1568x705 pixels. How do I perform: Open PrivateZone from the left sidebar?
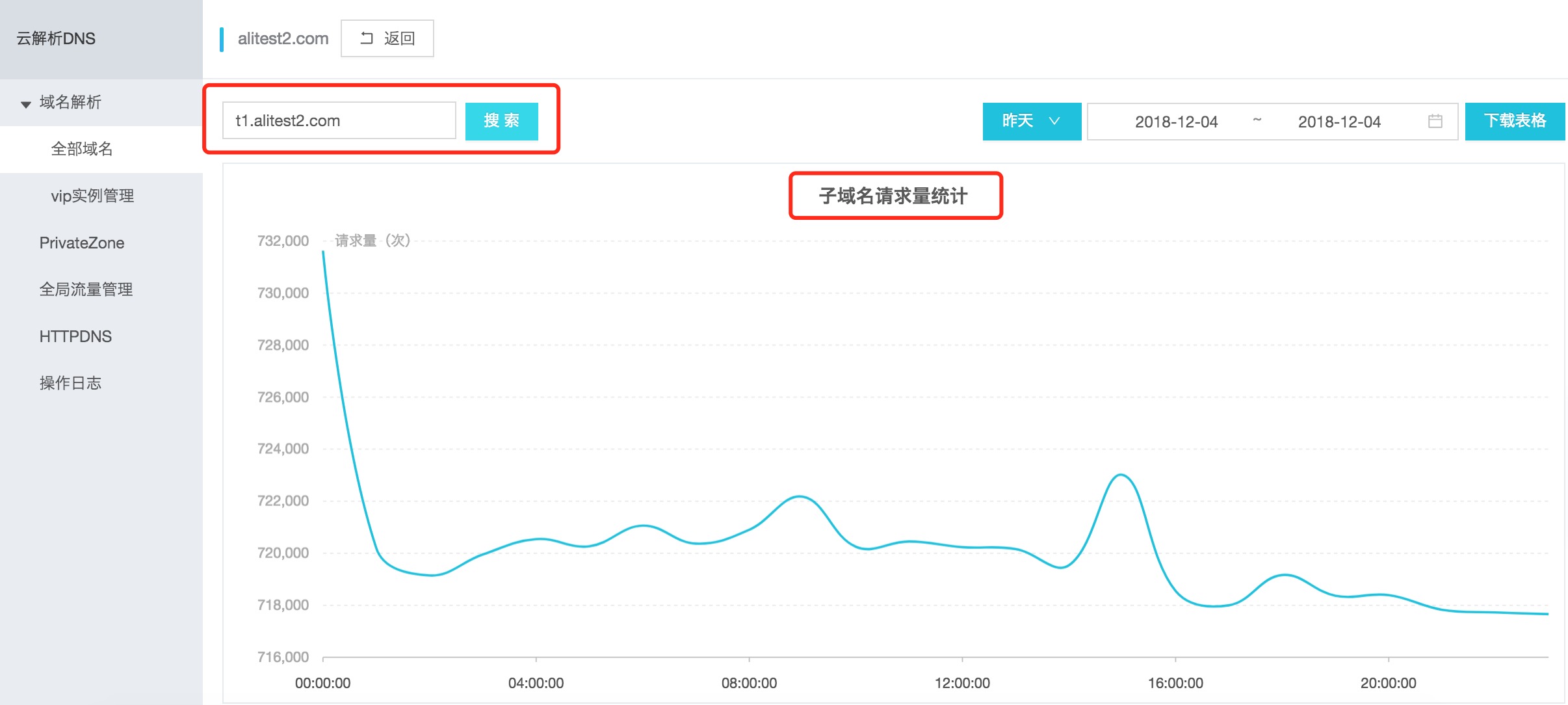coord(81,243)
